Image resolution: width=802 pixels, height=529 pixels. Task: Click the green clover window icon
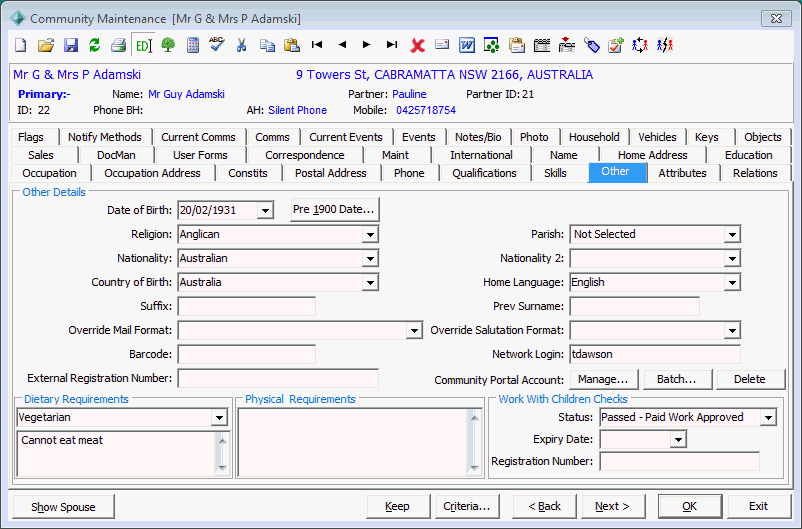(x=492, y=46)
